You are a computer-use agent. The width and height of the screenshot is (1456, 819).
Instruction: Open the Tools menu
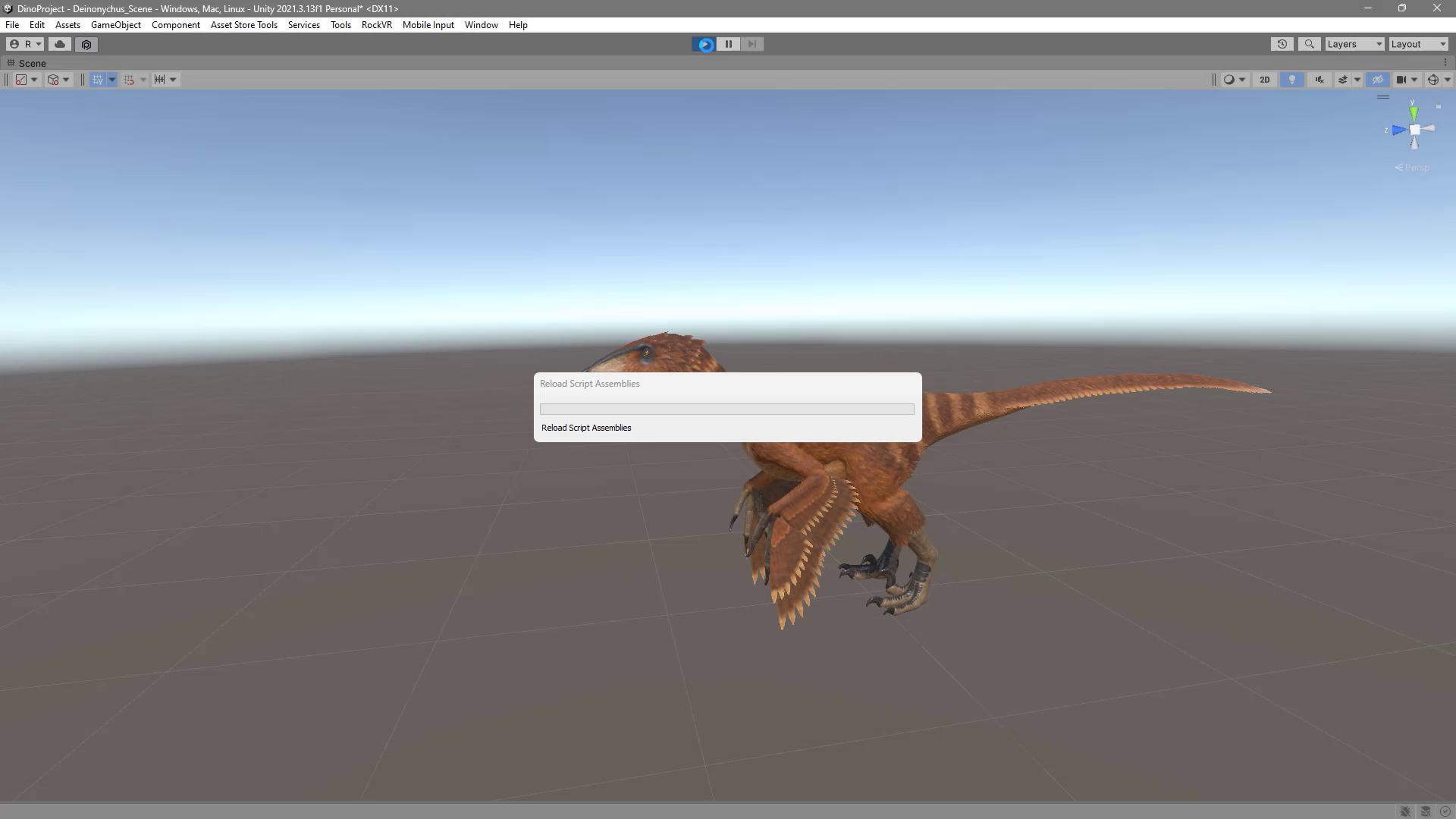coord(340,24)
